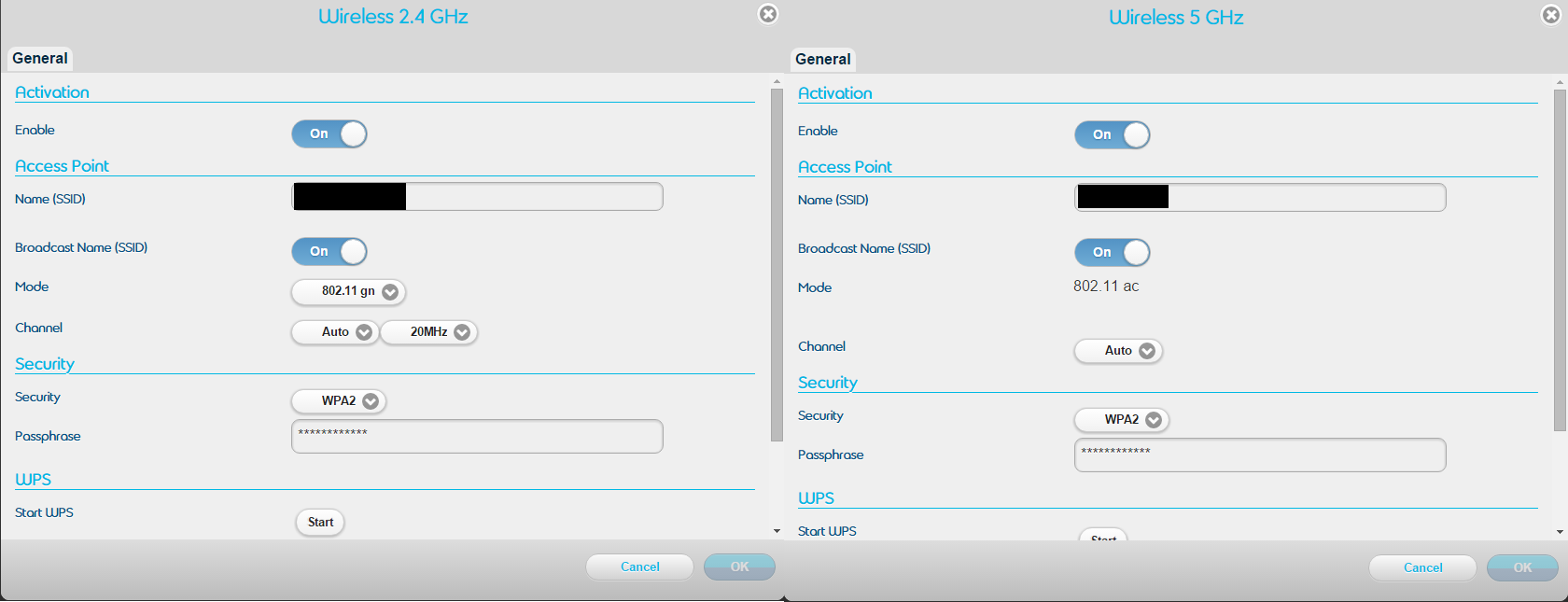Cancel the 5 GHz wireless settings
Image resolution: width=1568 pixels, height=602 pixels.
point(1422,567)
